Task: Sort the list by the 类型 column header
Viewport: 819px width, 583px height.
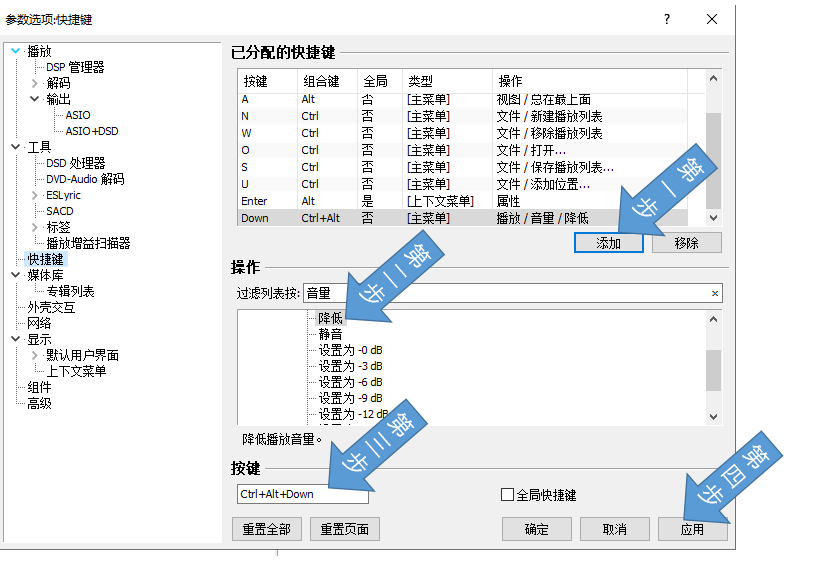Action: pos(420,81)
